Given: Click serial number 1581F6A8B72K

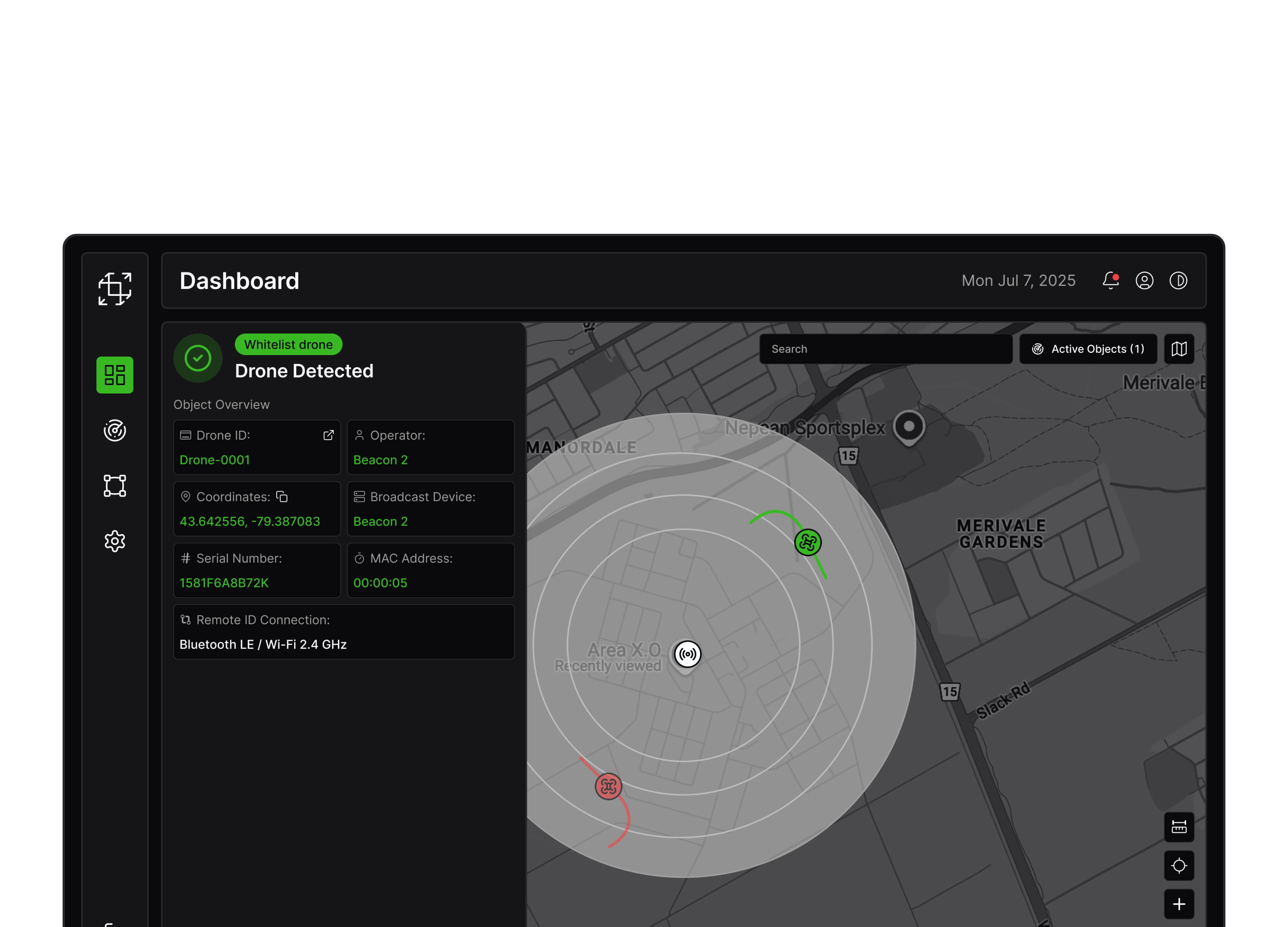Looking at the screenshot, I should pos(224,583).
